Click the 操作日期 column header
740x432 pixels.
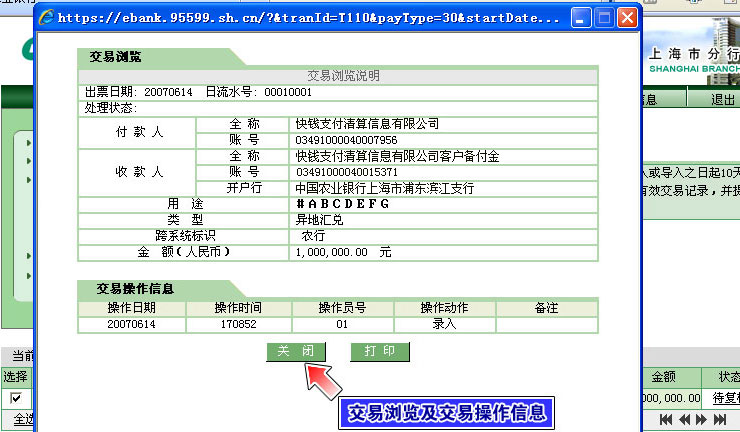(132, 308)
